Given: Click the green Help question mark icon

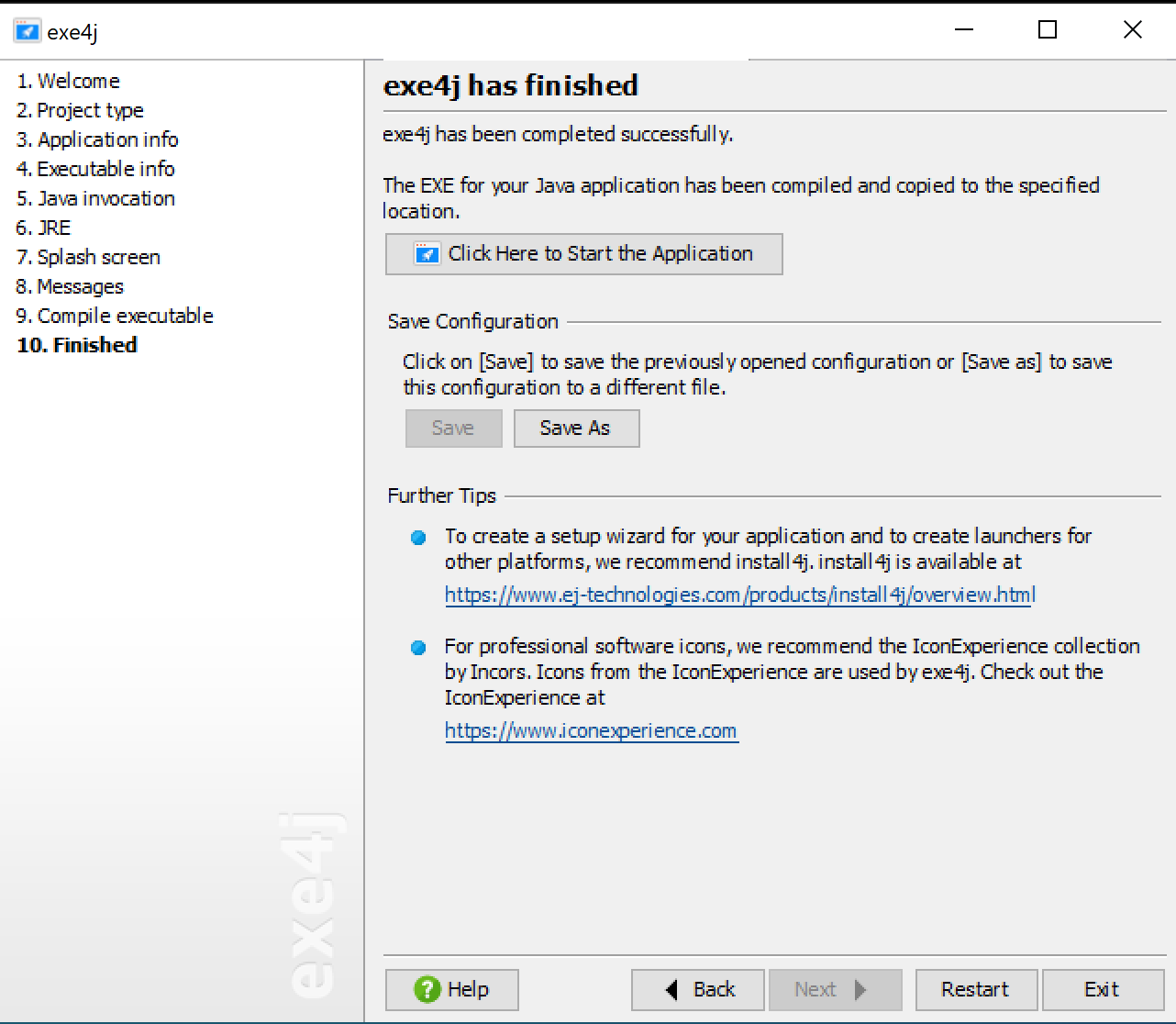Looking at the screenshot, I should click(x=427, y=989).
